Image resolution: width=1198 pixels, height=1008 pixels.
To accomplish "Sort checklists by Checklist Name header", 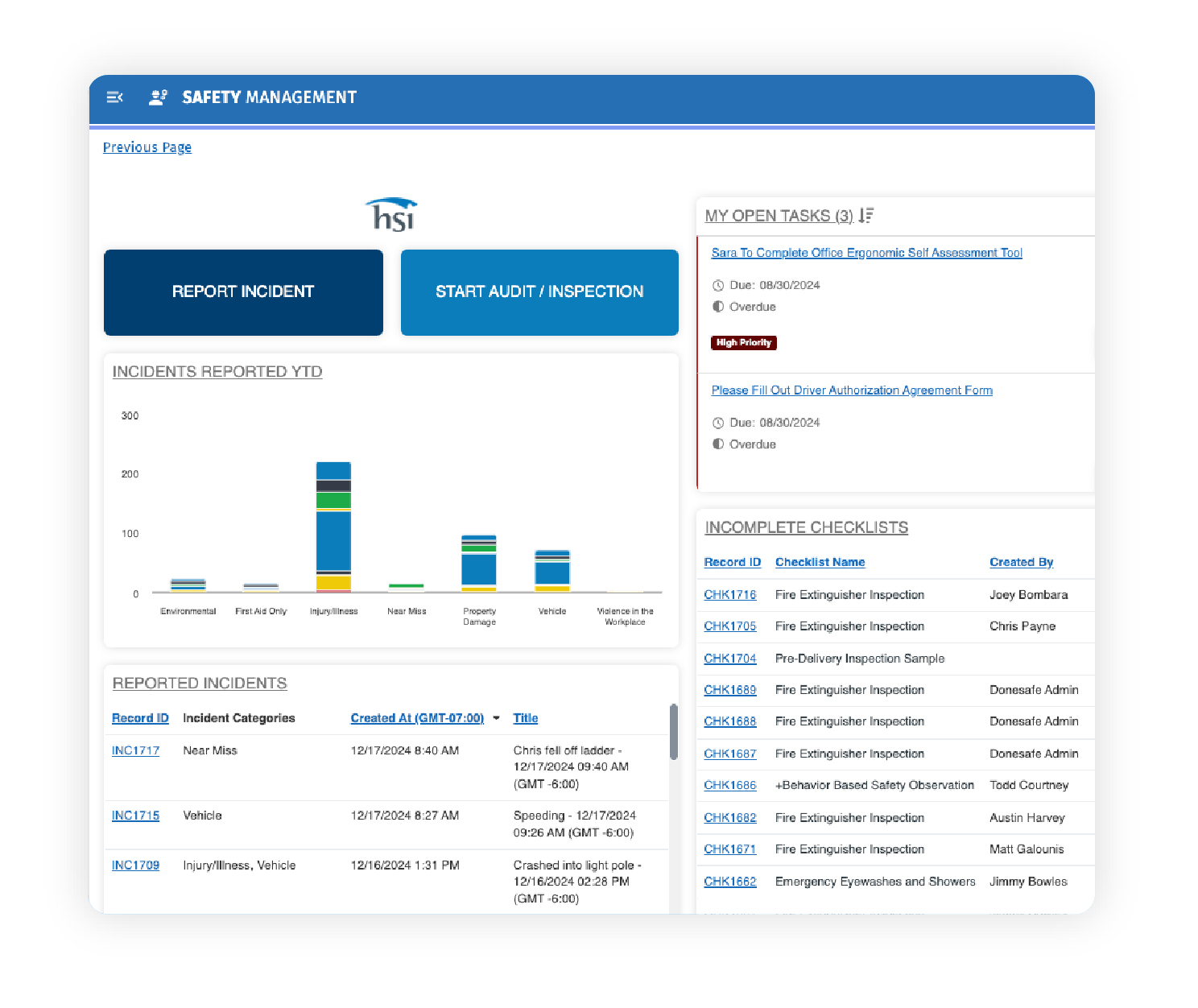I will (820, 562).
